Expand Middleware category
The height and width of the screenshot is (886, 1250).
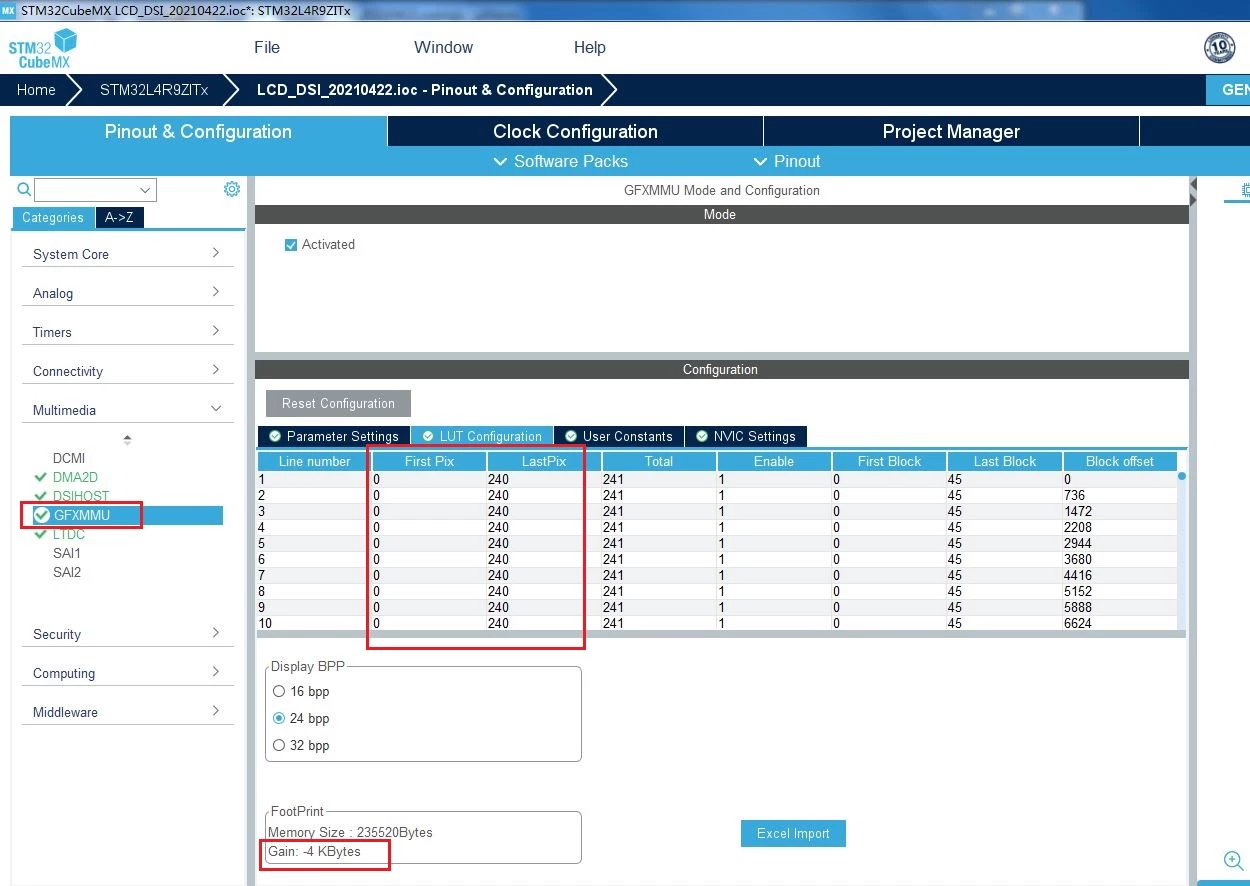[x=128, y=712]
